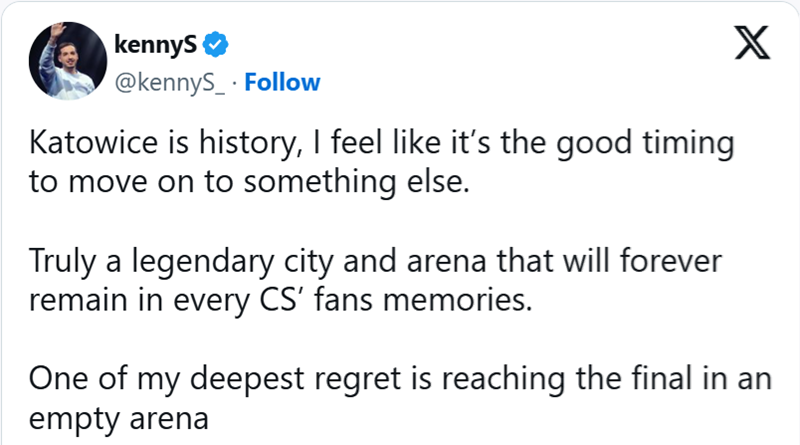Click the word "forever" in tweet
Screen dimensions: 800x445
(x=671, y=260)
